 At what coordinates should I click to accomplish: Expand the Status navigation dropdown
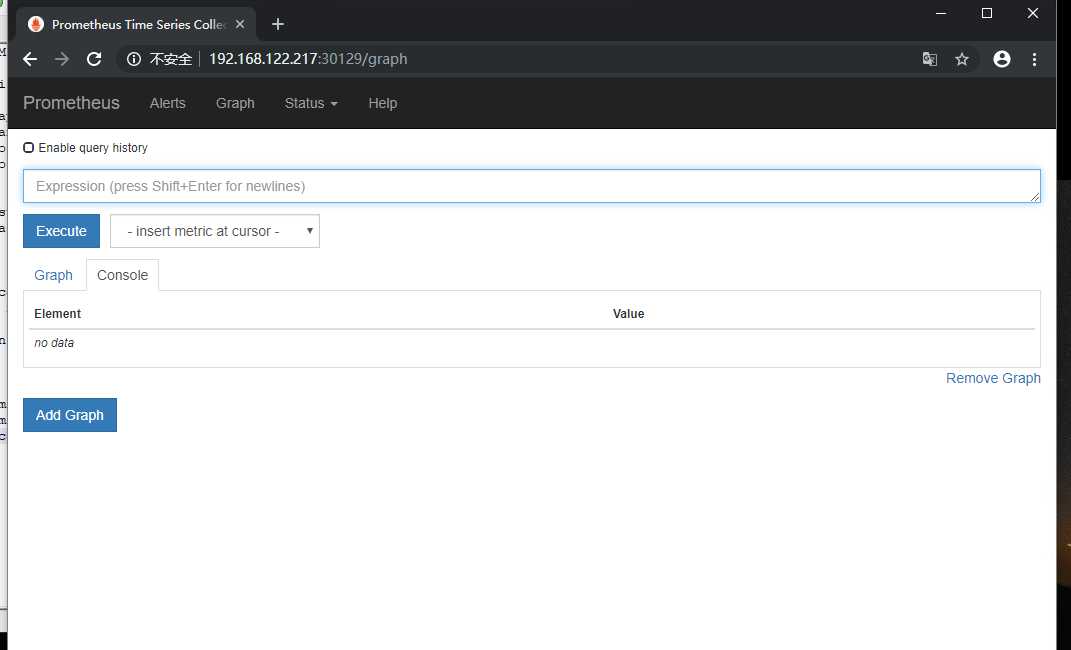click(311, 103)
